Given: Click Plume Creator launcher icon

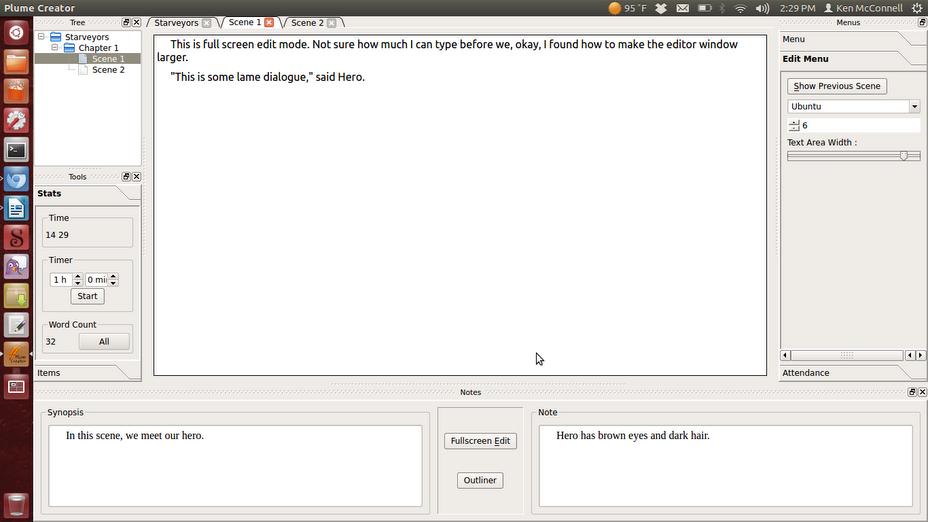Looking at the screenshot, I should point(16,355).
